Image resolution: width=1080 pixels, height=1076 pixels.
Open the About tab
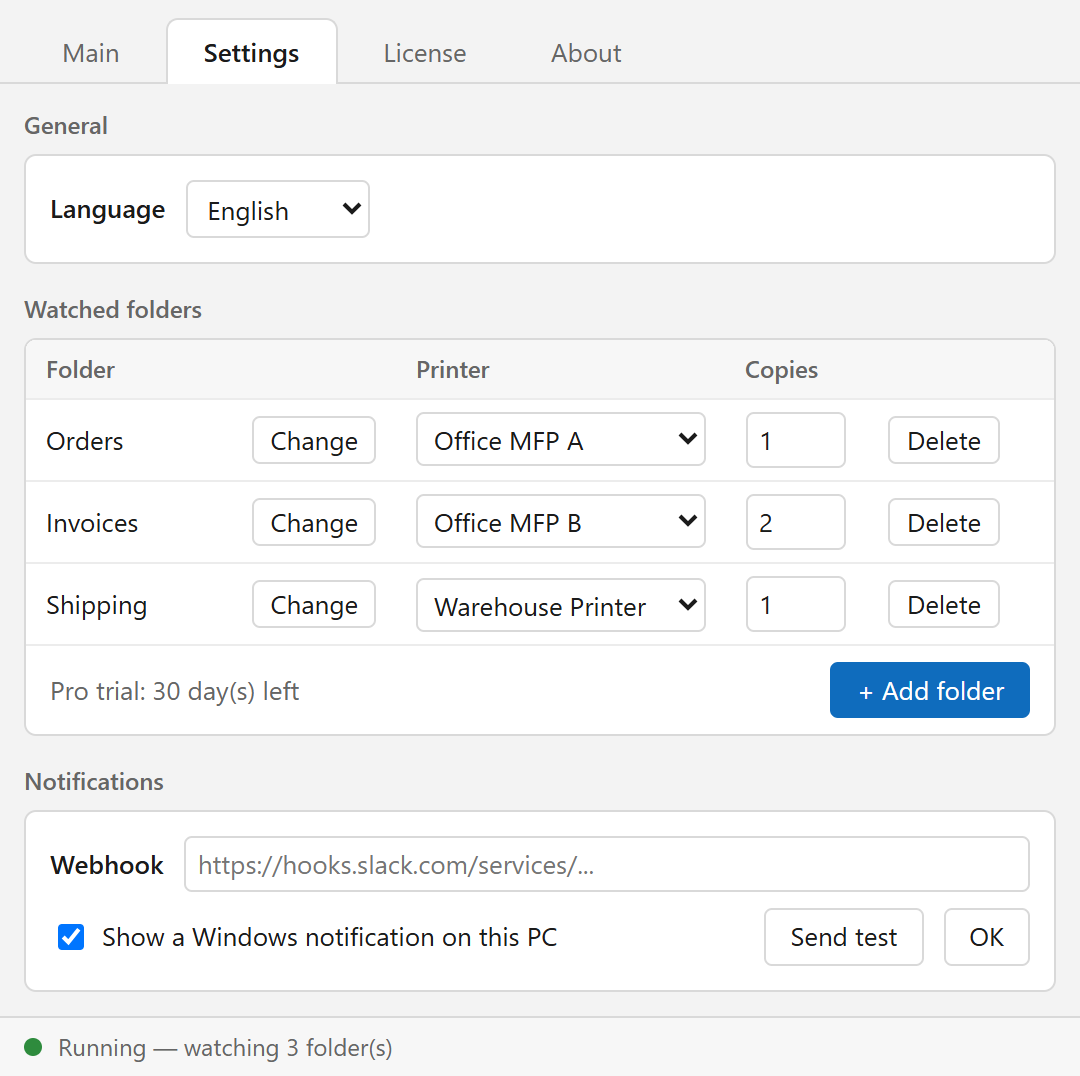(586, 53)
